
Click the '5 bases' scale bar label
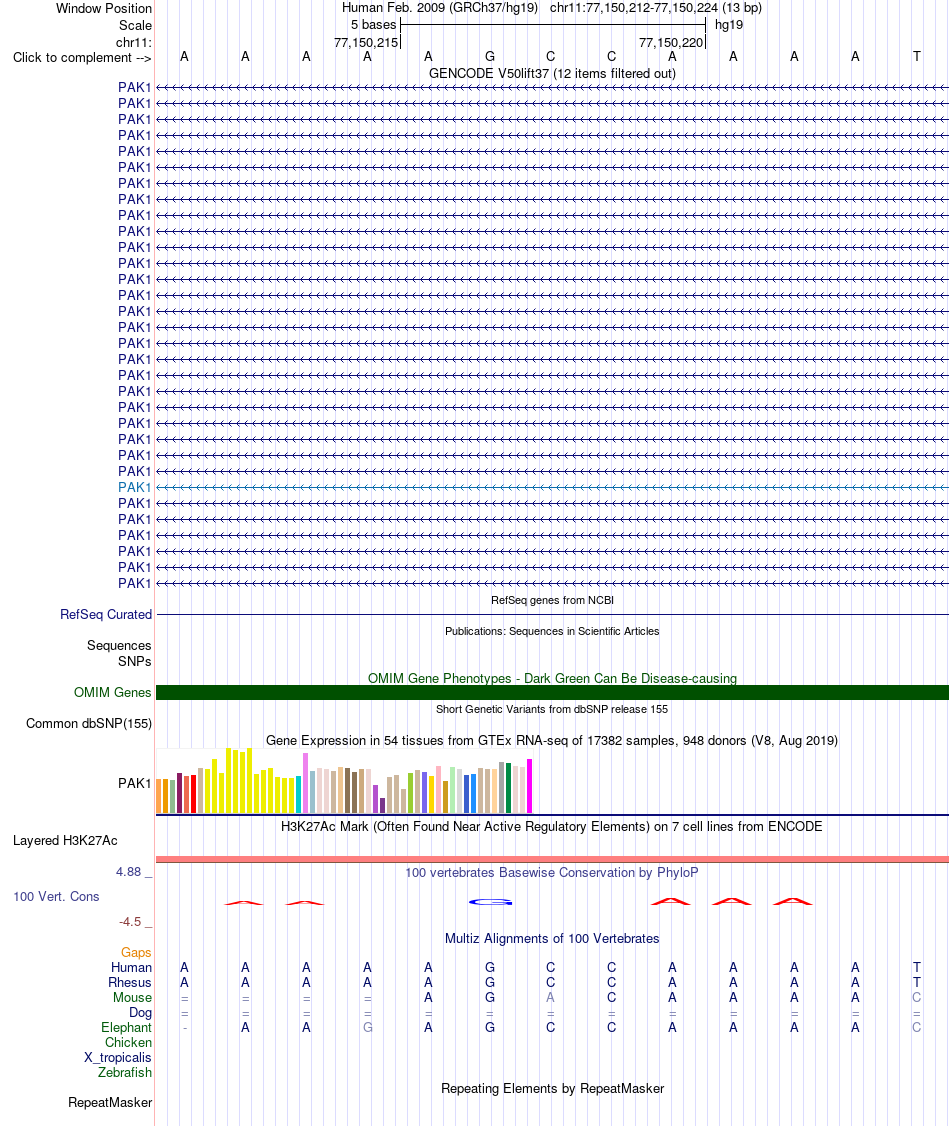(x=373, y=24)
